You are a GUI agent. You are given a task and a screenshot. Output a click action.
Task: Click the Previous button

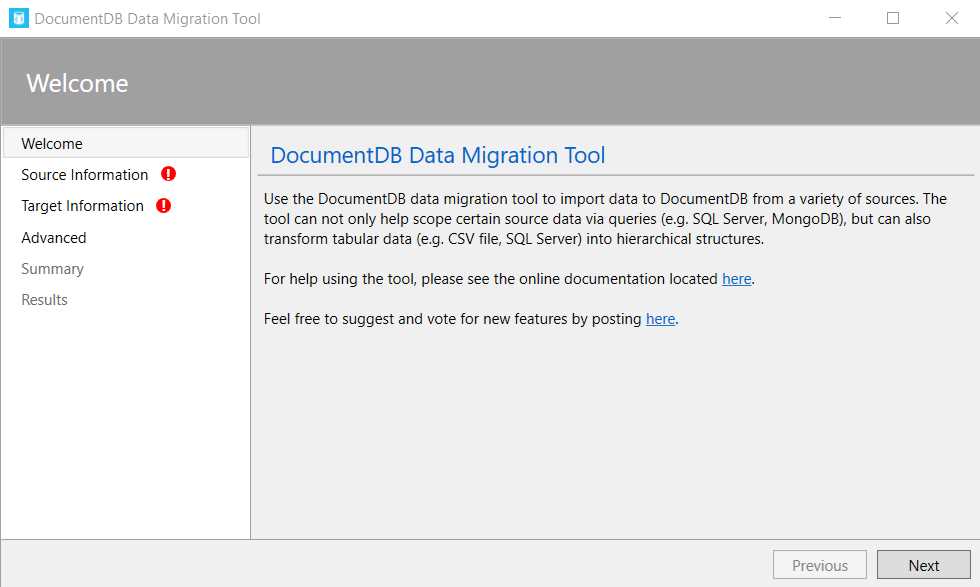point(819,564)
